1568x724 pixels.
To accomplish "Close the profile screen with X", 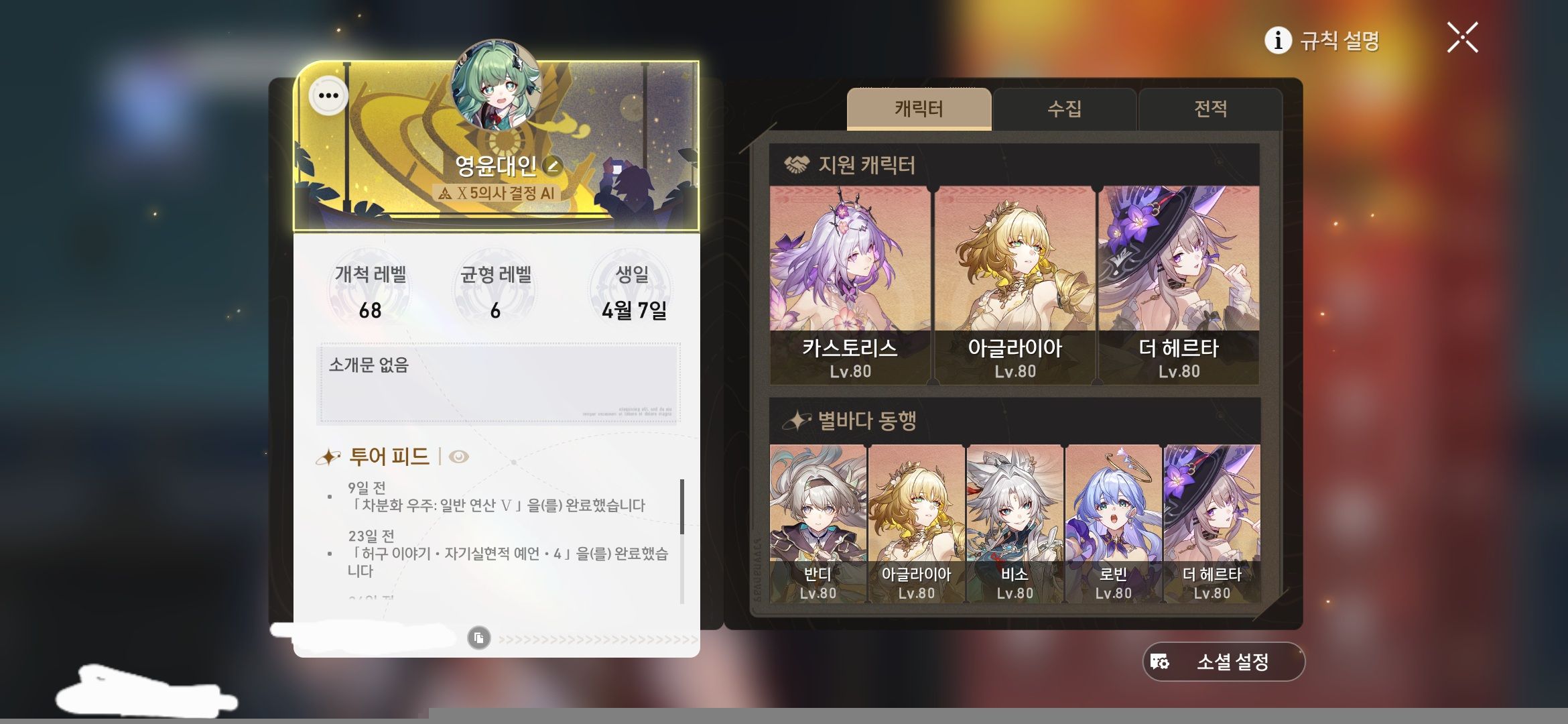I will [1462, 38].
